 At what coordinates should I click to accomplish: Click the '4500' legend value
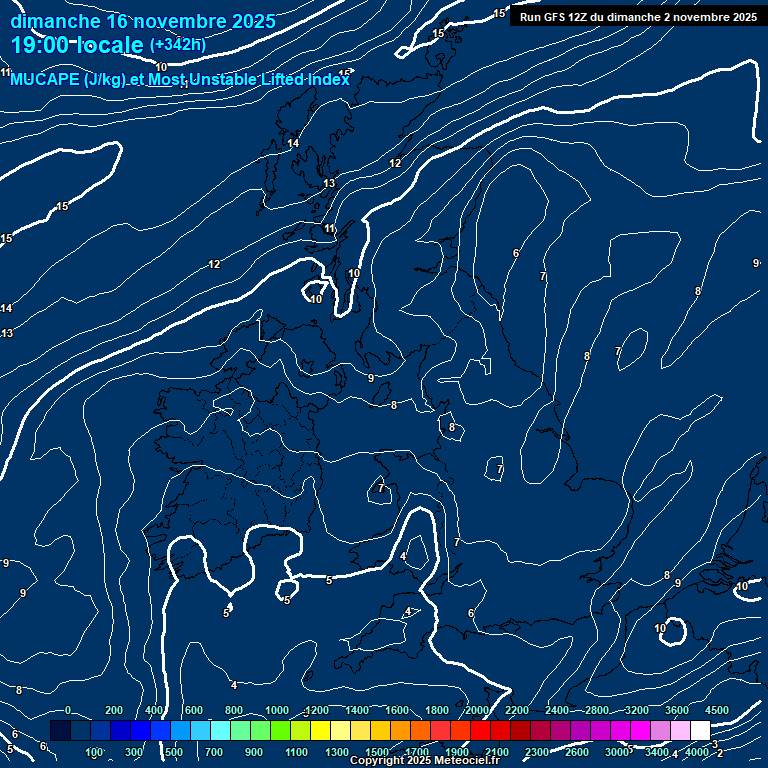(717, 710)
